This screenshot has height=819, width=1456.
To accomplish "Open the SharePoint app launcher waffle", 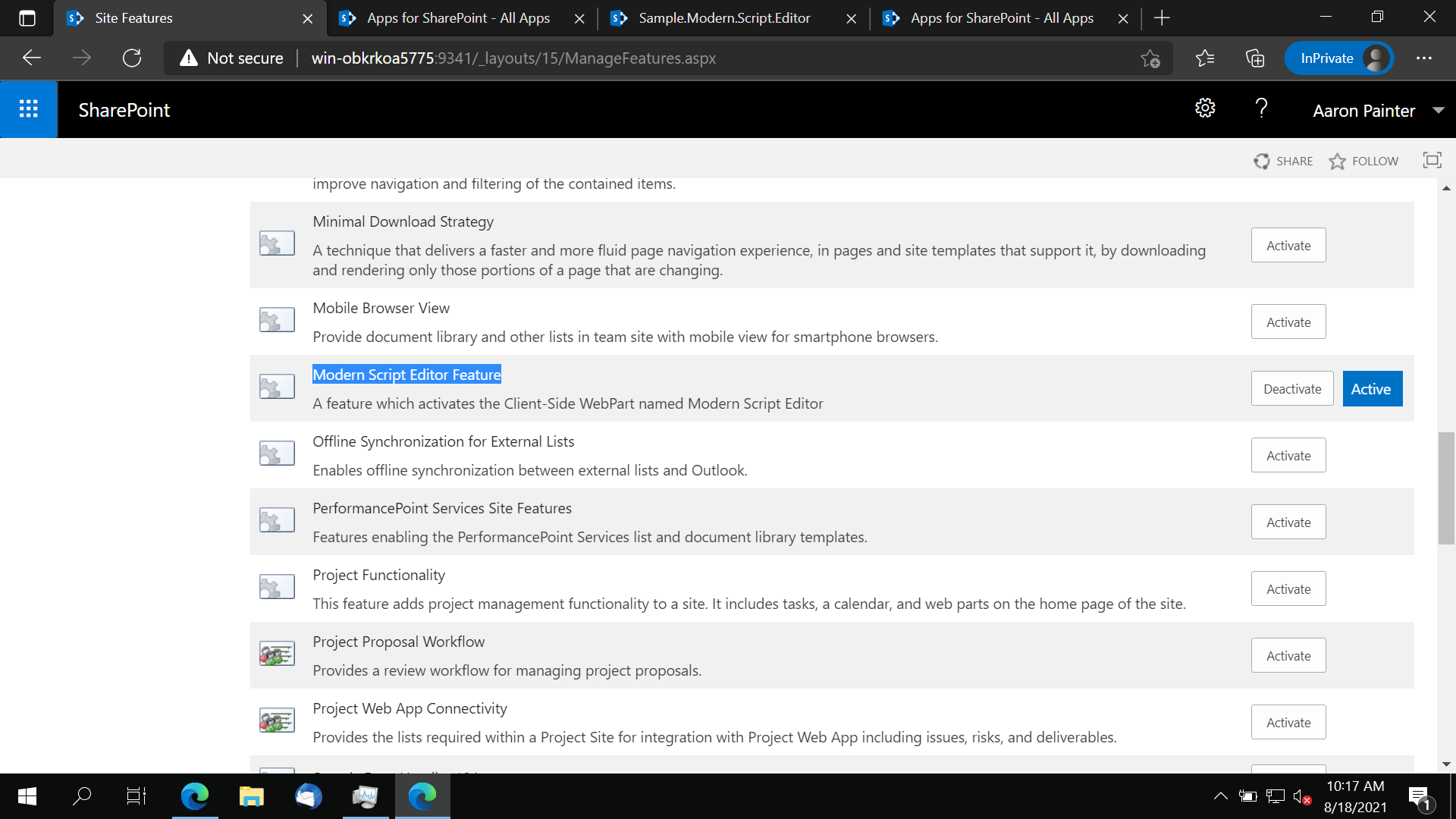I will click(29, 108).
